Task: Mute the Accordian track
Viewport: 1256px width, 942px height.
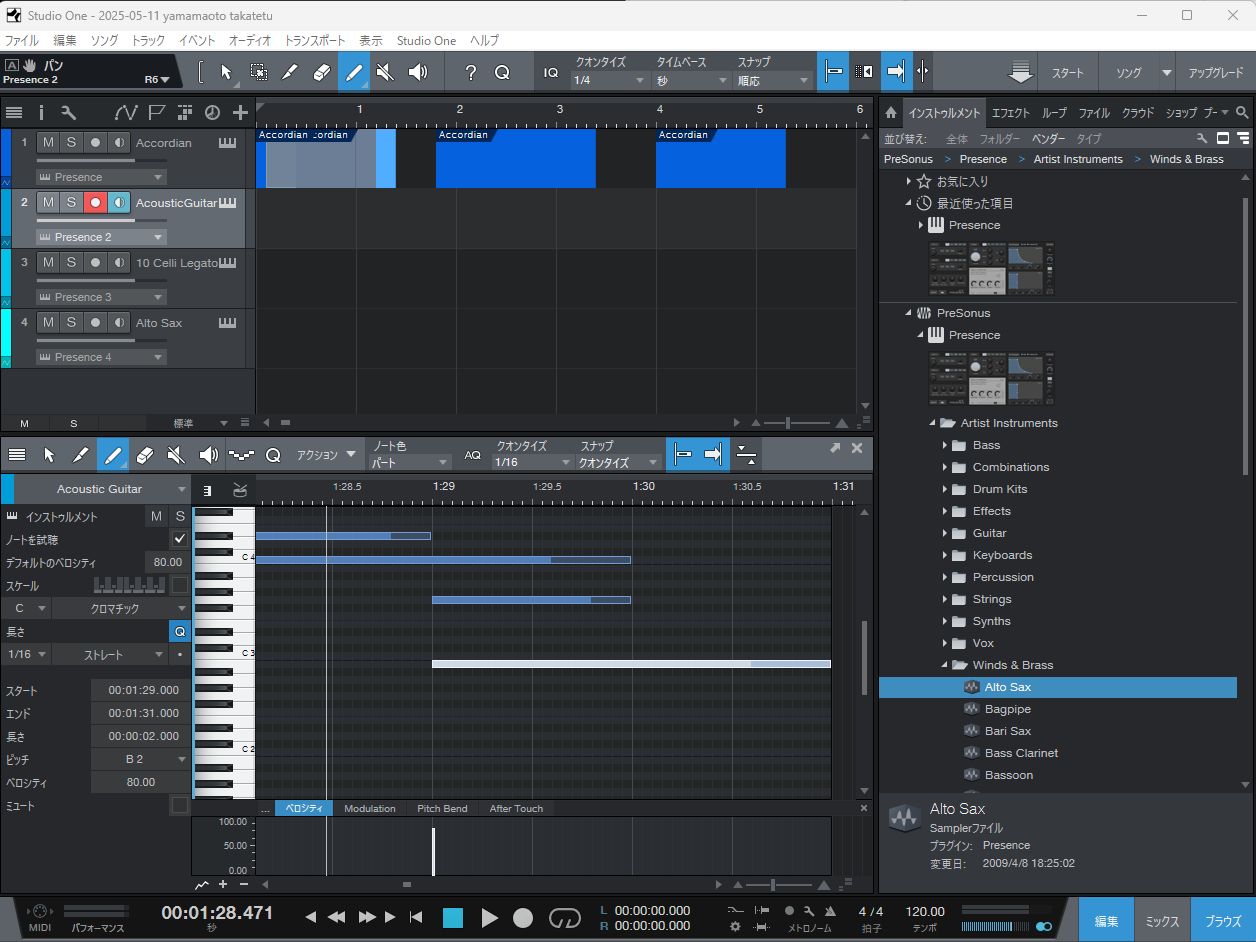Action: point(48,143)
